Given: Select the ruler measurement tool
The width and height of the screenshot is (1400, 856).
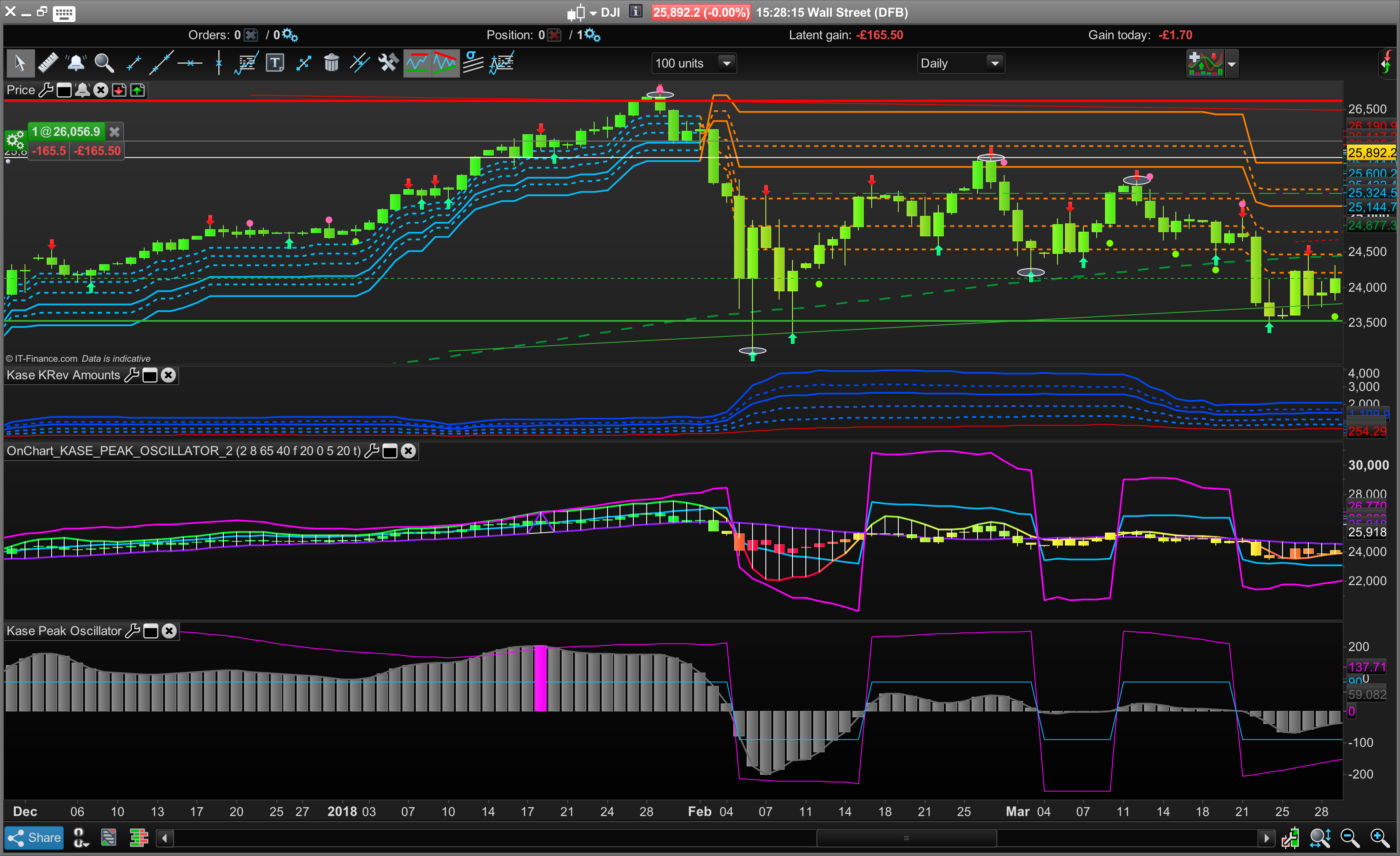Looking at the screenshot, I should coord(48,63).
